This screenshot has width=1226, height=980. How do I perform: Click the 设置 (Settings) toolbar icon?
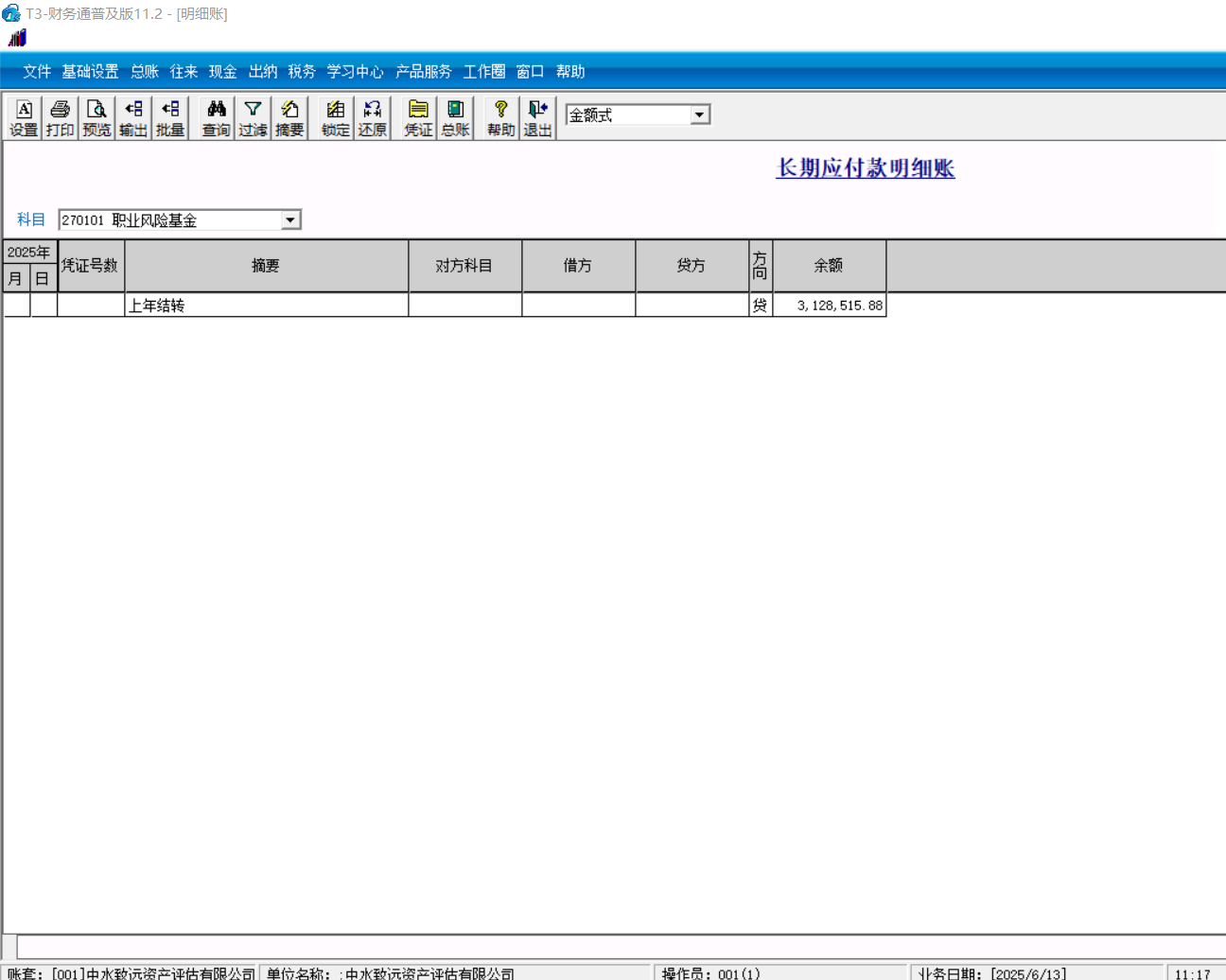point(24,117)
